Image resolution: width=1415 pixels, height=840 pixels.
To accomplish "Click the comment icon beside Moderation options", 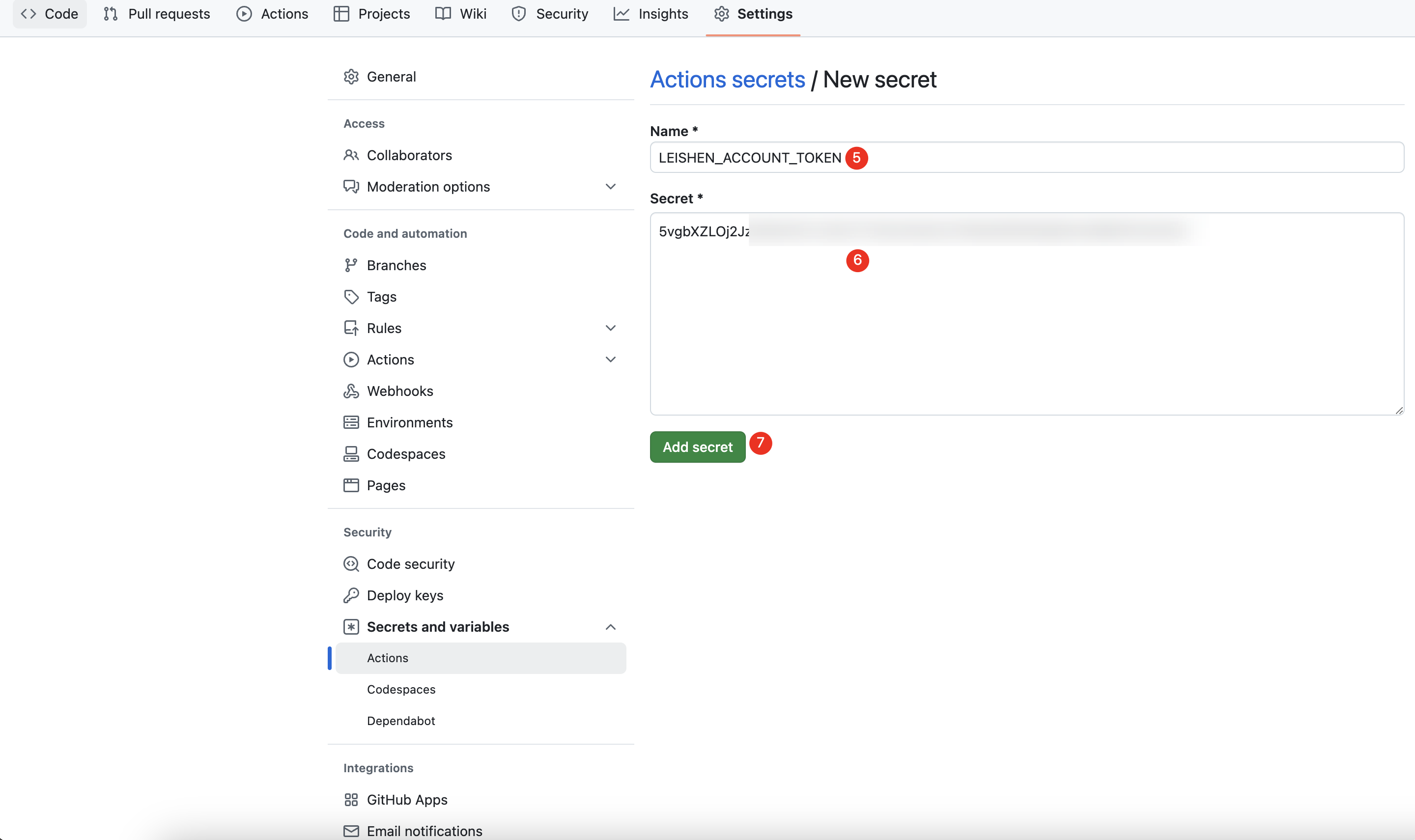I will [x=351, y=186].
